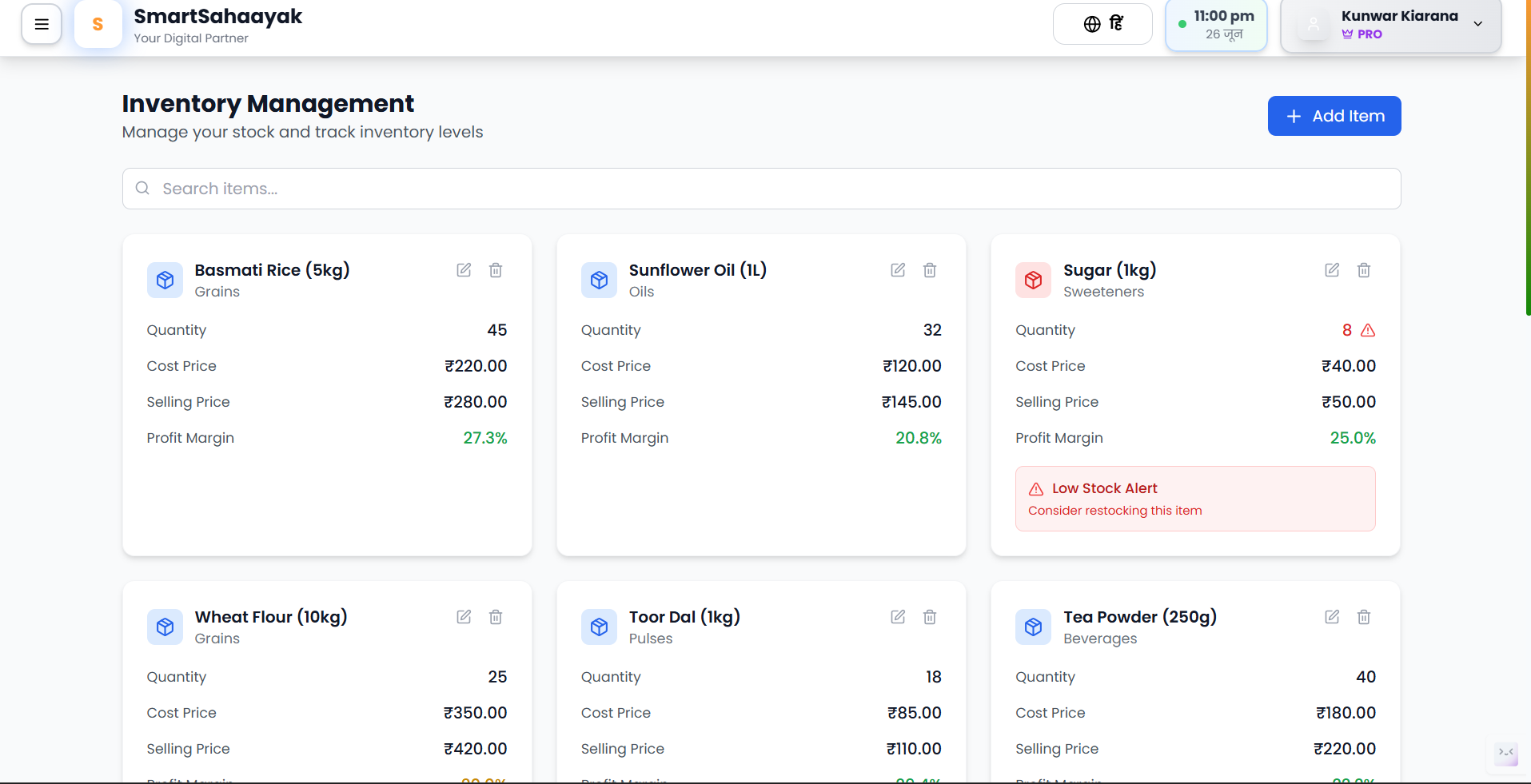This screenshot has height=784, width=1531.
Task: Click the Add Item button
Action: [1334, 116]
